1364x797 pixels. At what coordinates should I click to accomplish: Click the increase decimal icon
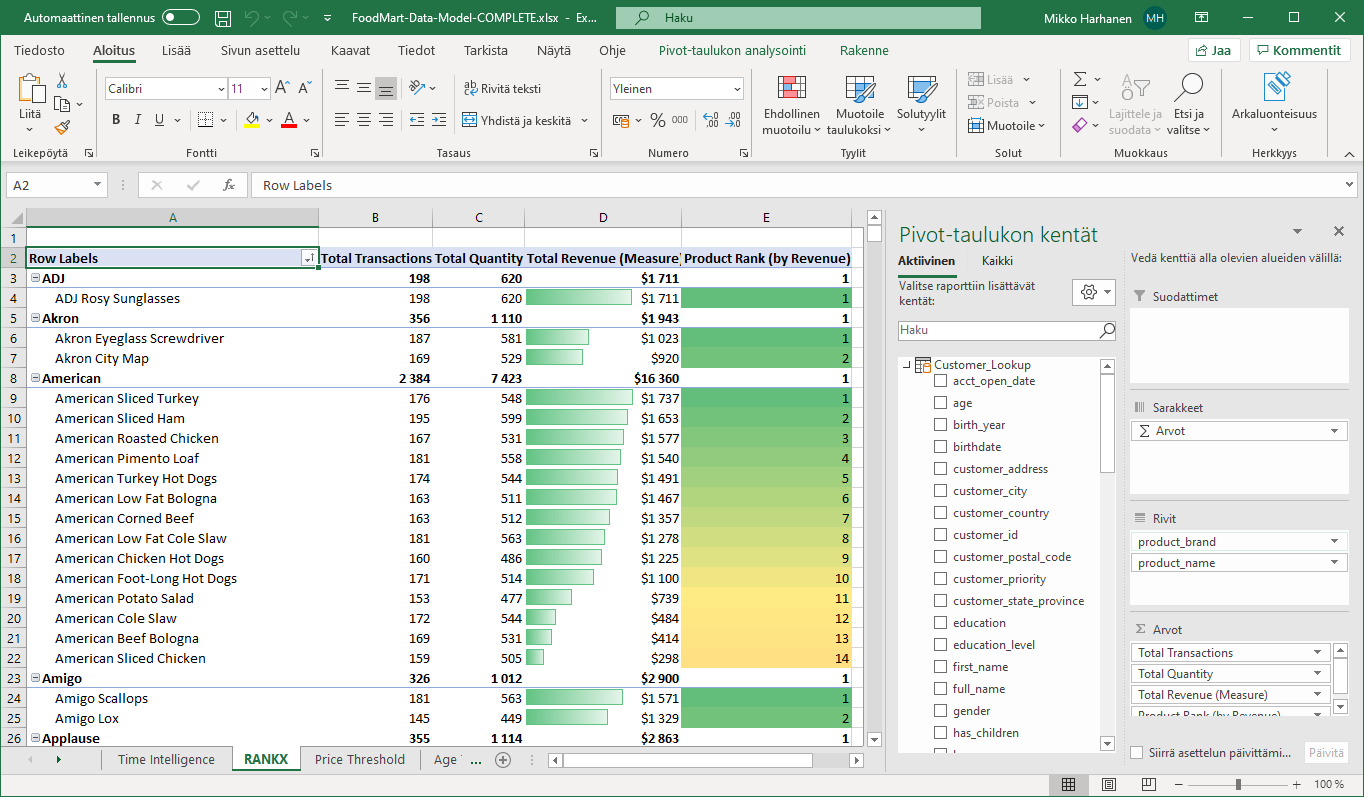pyautogui.click(x=711, y=120)
